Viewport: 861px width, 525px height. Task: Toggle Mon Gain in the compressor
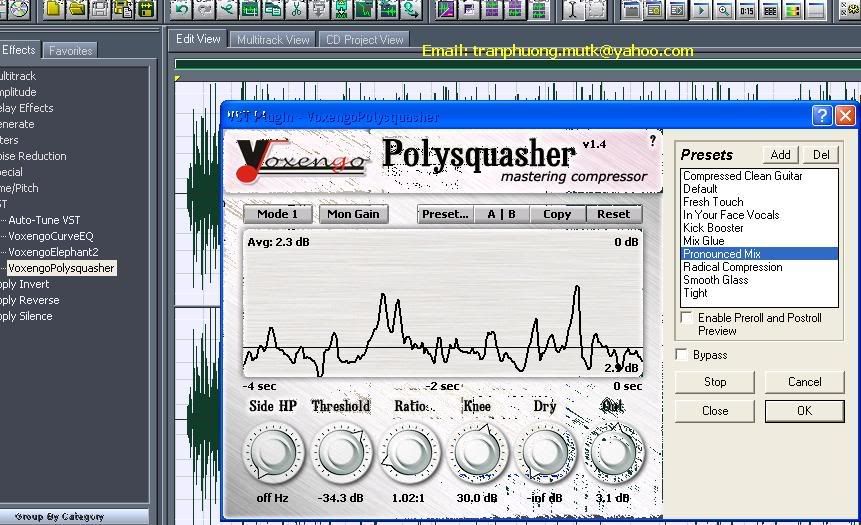[x=354, y=214]
